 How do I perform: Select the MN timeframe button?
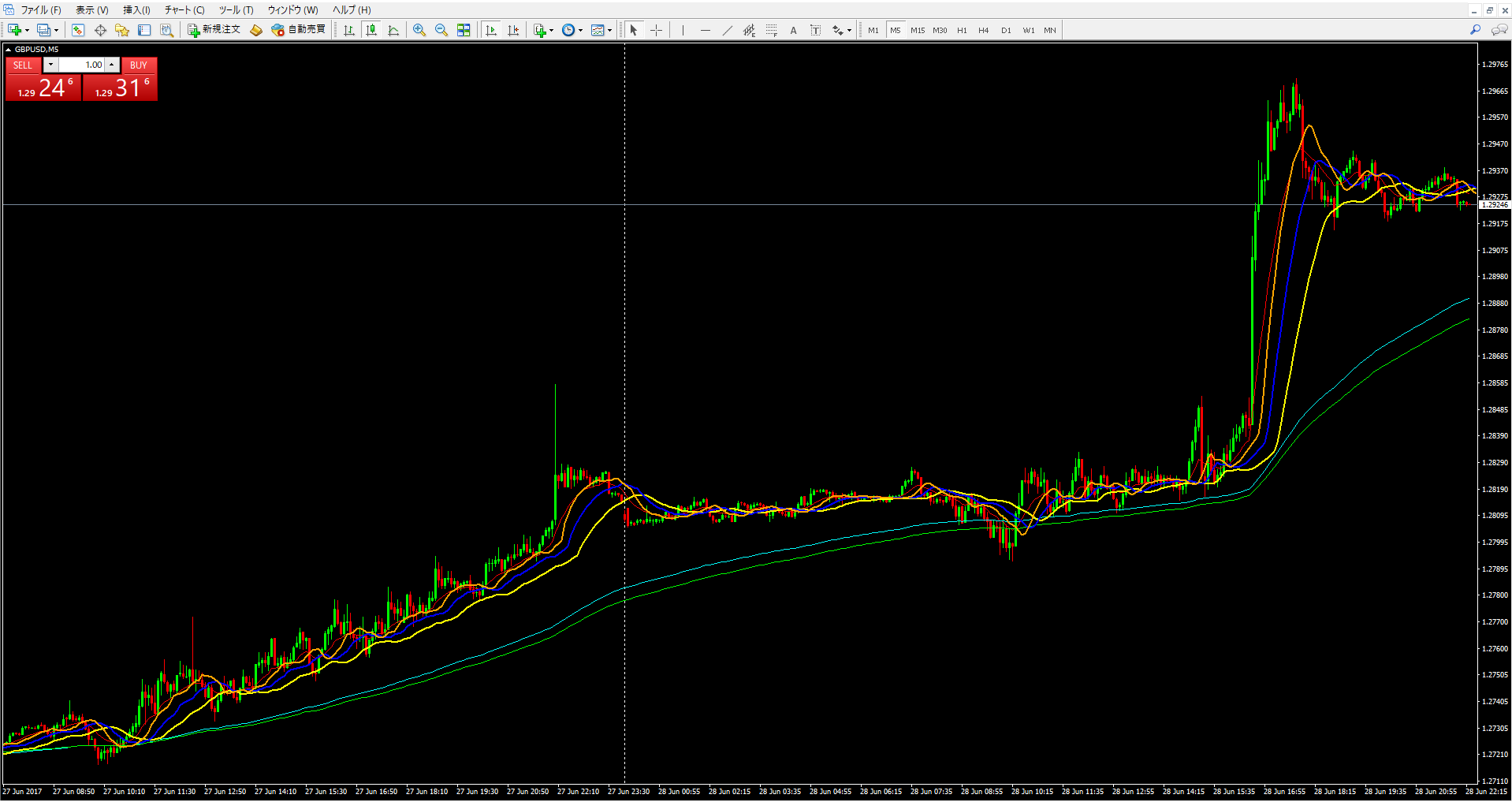pos(1050,30)
